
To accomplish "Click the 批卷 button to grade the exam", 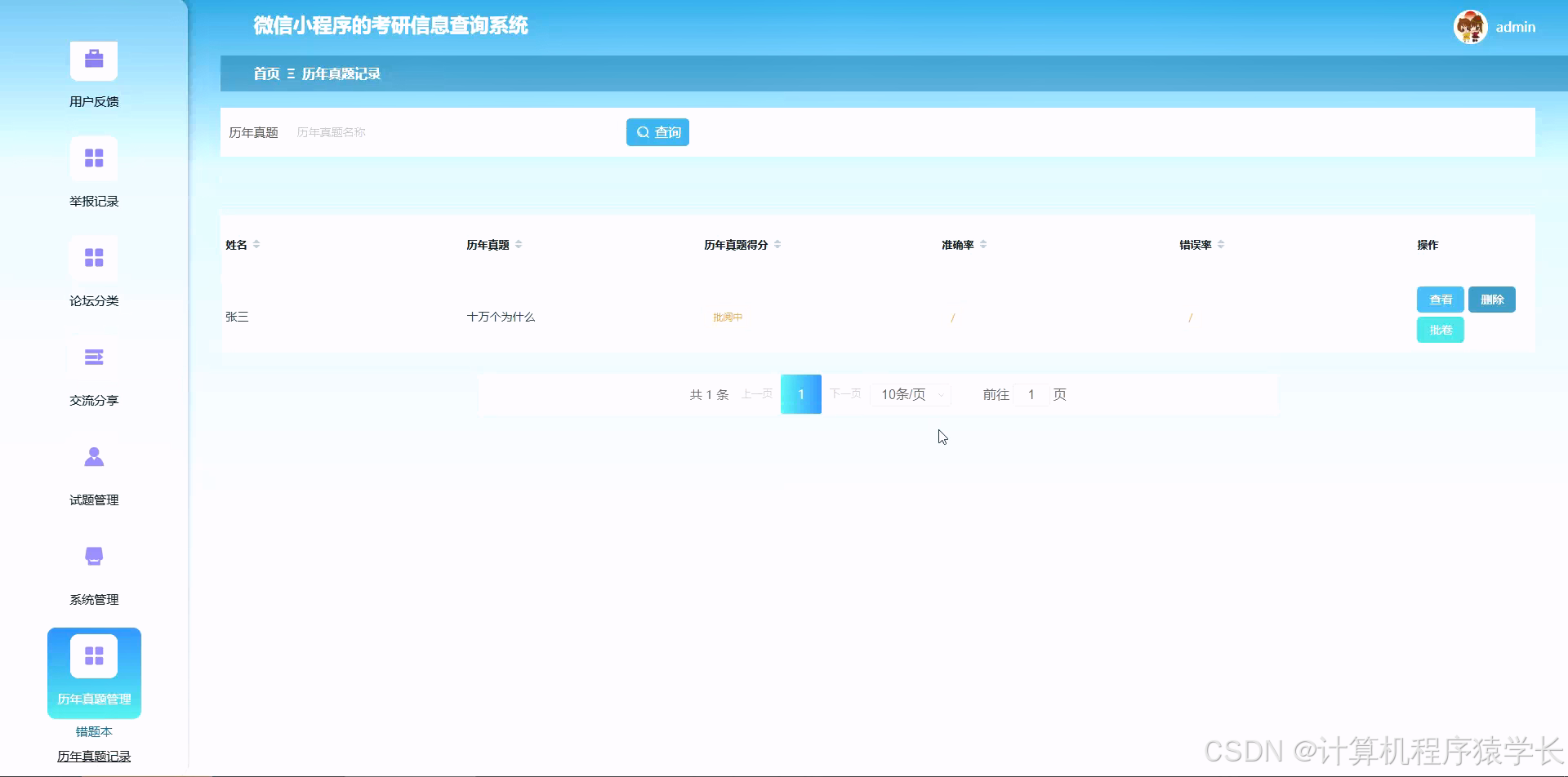I will coord(1440,330).
